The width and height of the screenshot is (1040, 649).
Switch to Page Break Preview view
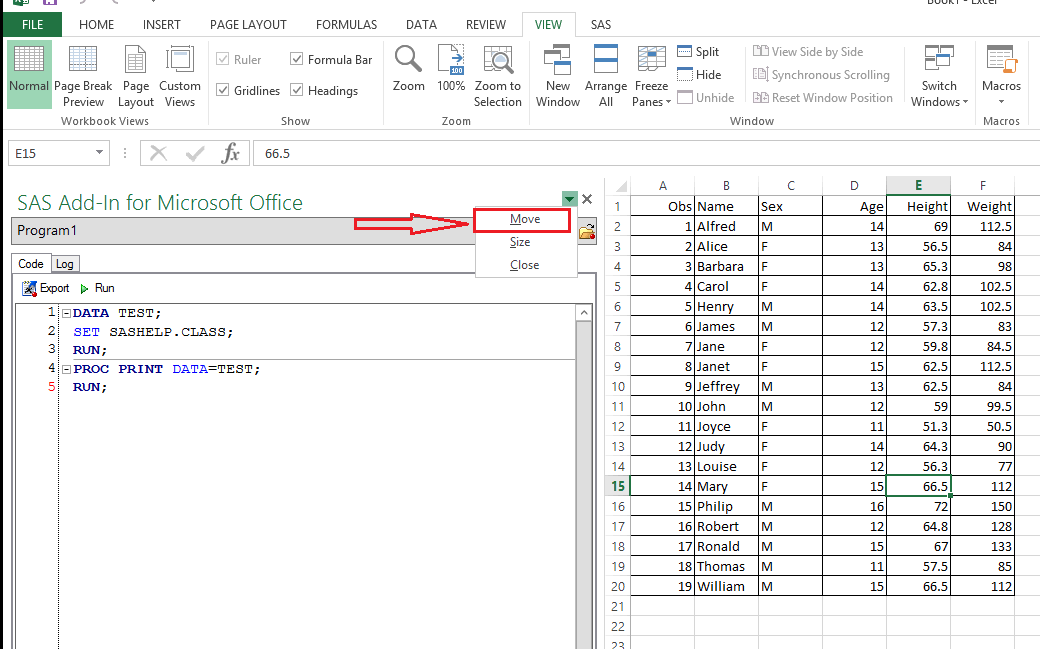click(x=83, y=74)
